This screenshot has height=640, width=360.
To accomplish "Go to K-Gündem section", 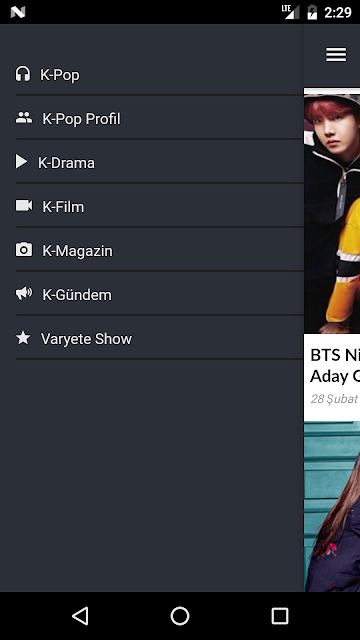I will 160,294.
